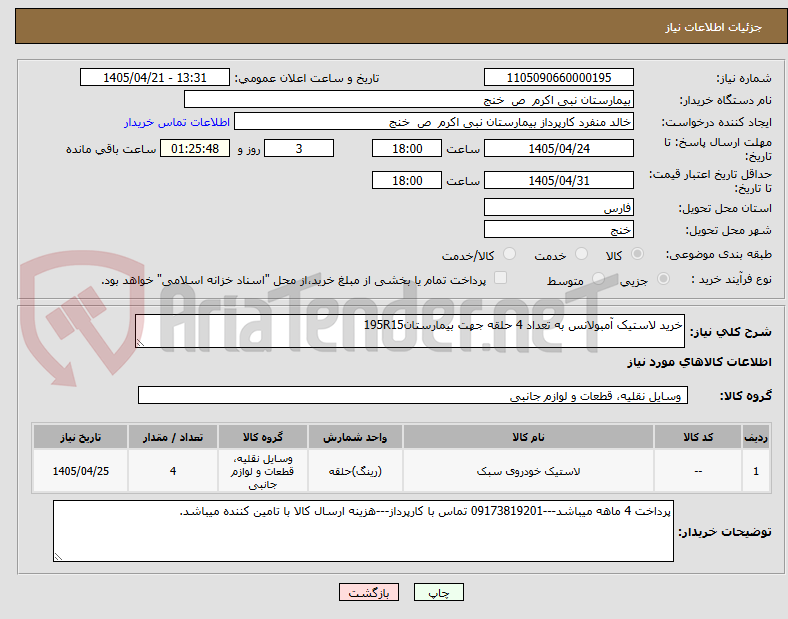Click the buyer name field بیمارستان نبی اکرم
788x619 pixels.
pos(409,99)
